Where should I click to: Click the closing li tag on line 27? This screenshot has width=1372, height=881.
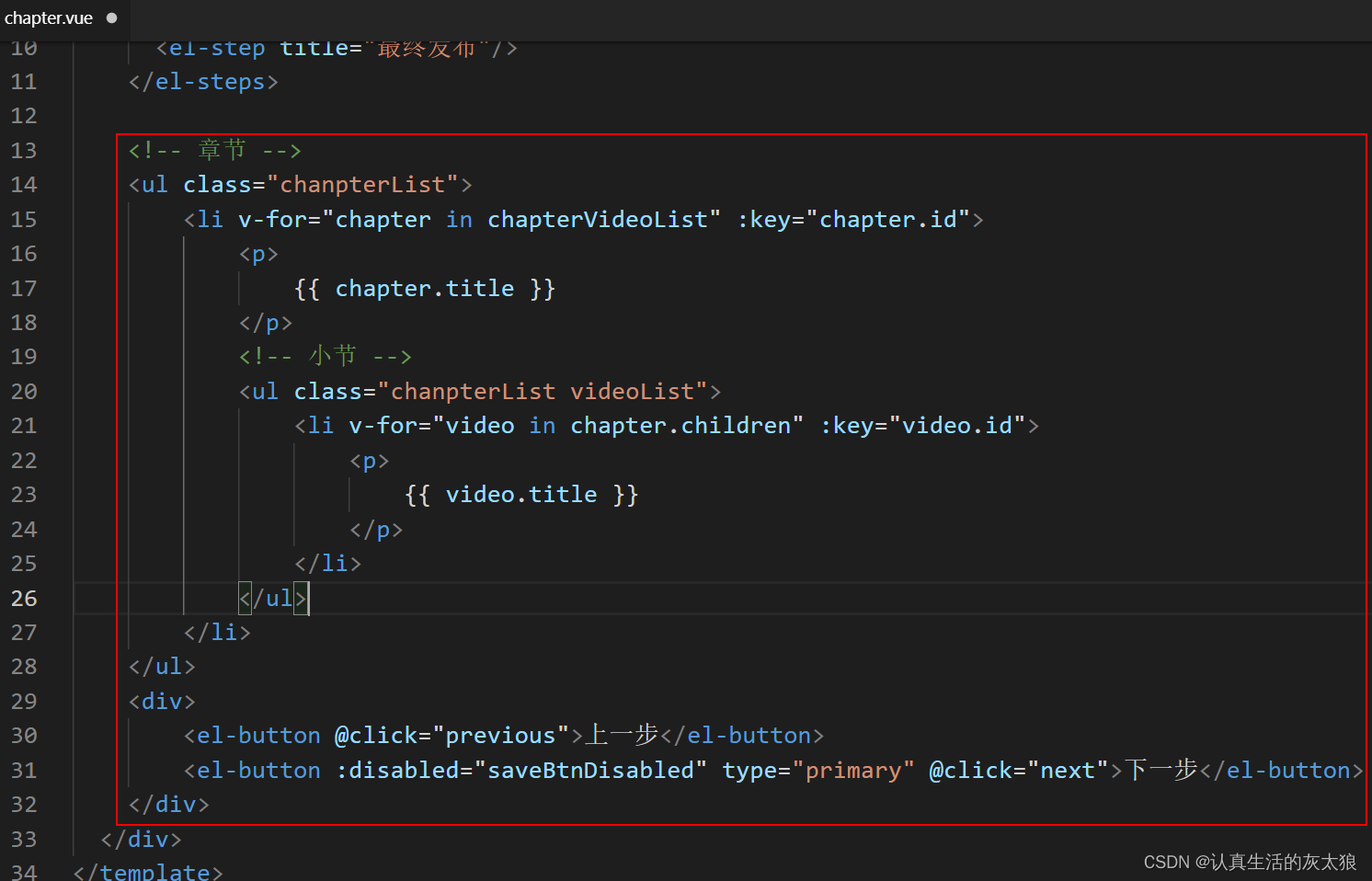[217, 633]
